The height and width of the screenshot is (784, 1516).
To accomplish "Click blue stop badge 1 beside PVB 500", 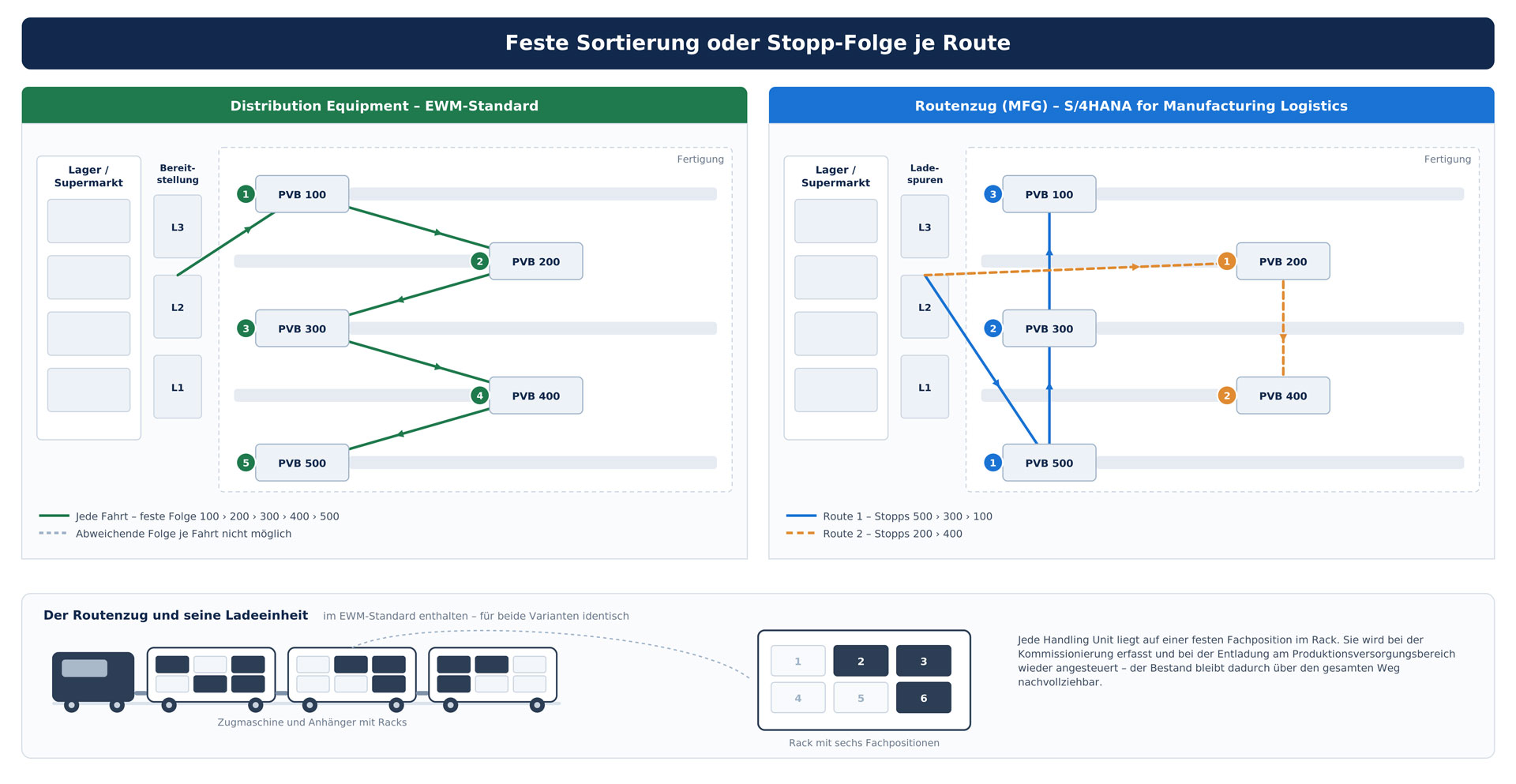I will tap(993, 463).
